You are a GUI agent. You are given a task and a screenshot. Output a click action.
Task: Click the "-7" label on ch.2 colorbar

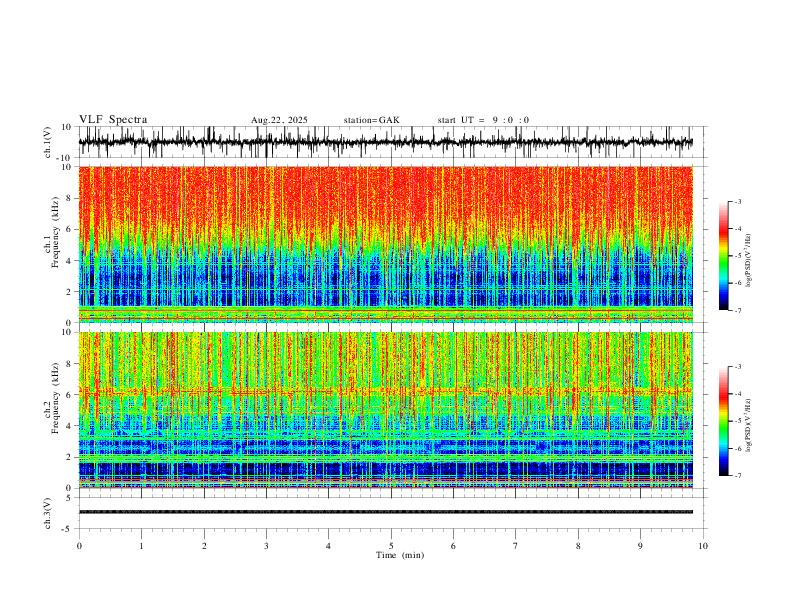(x=738, y=475)
